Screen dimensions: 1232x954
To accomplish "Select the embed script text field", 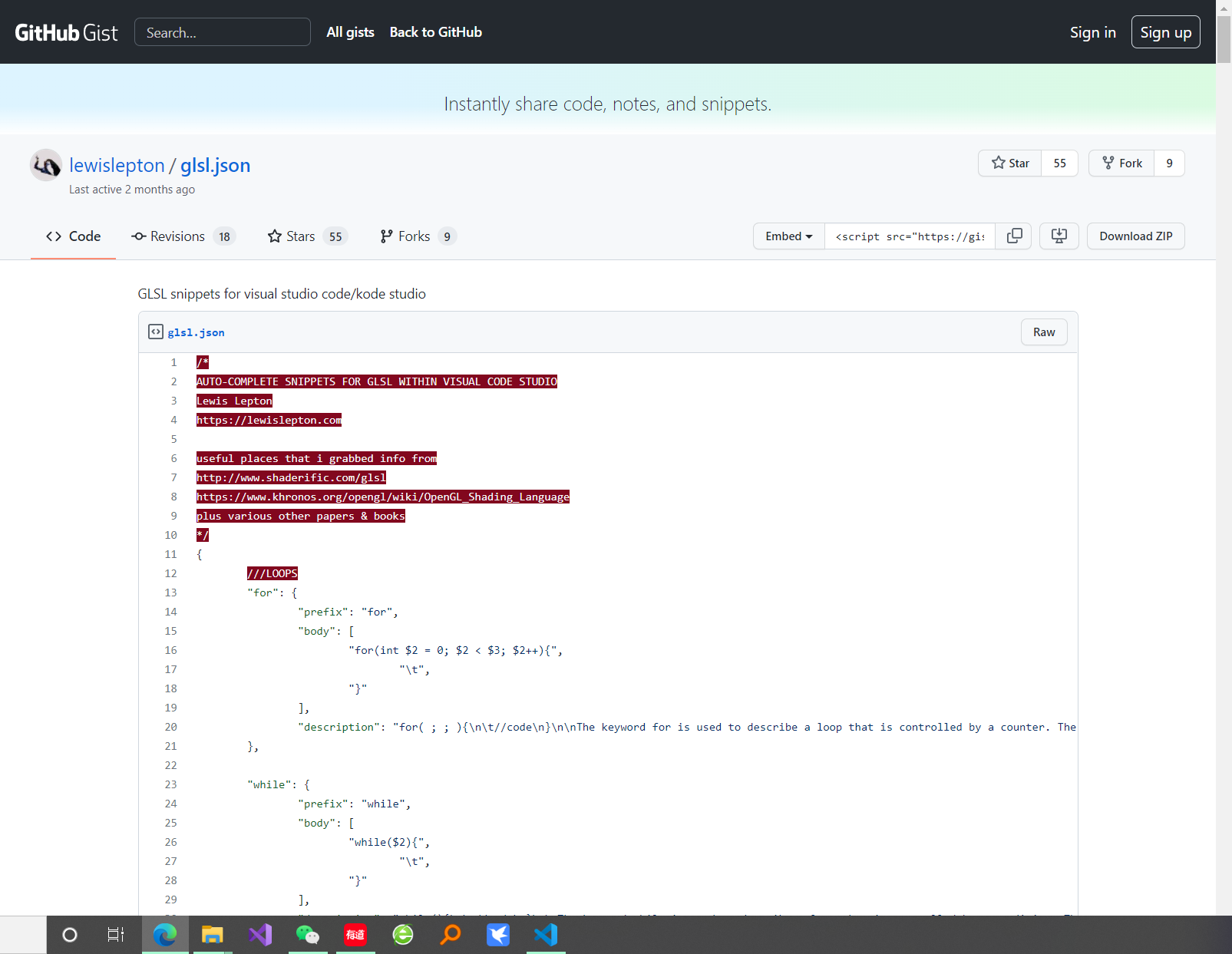I will coord(910,236).
